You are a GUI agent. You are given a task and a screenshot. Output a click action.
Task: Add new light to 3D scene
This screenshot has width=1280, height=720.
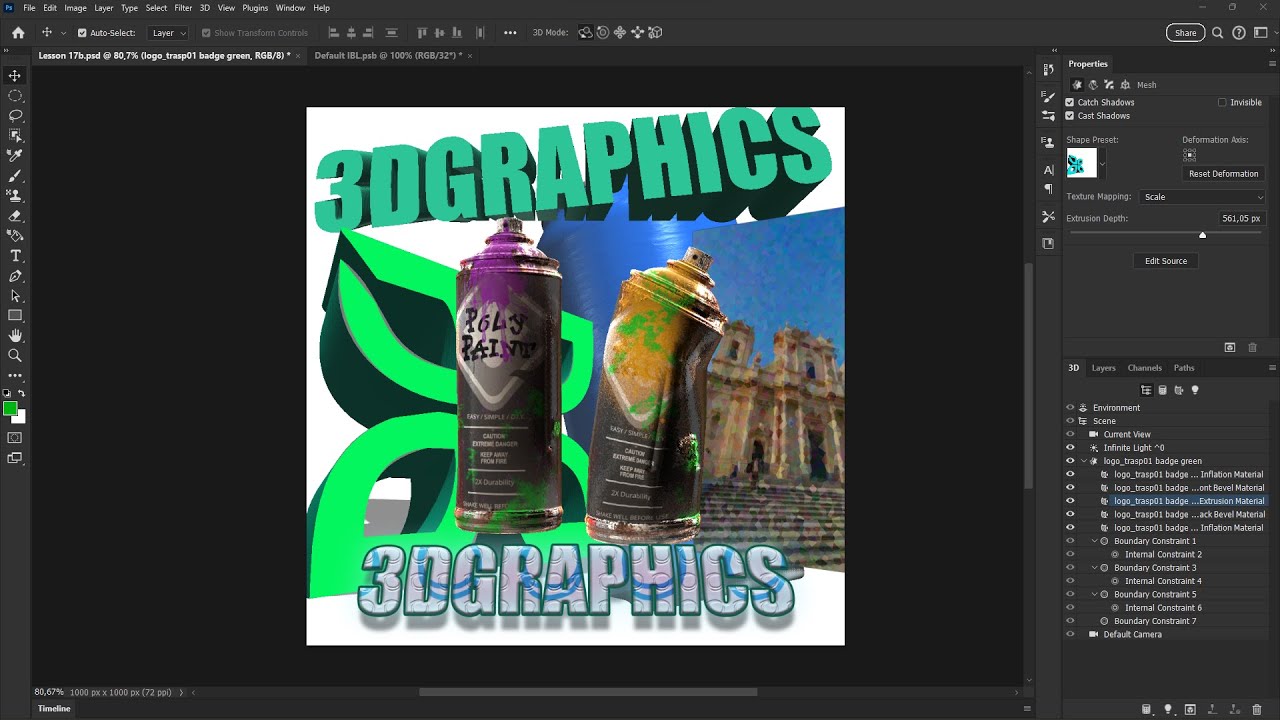click(x=1168, y=709)
